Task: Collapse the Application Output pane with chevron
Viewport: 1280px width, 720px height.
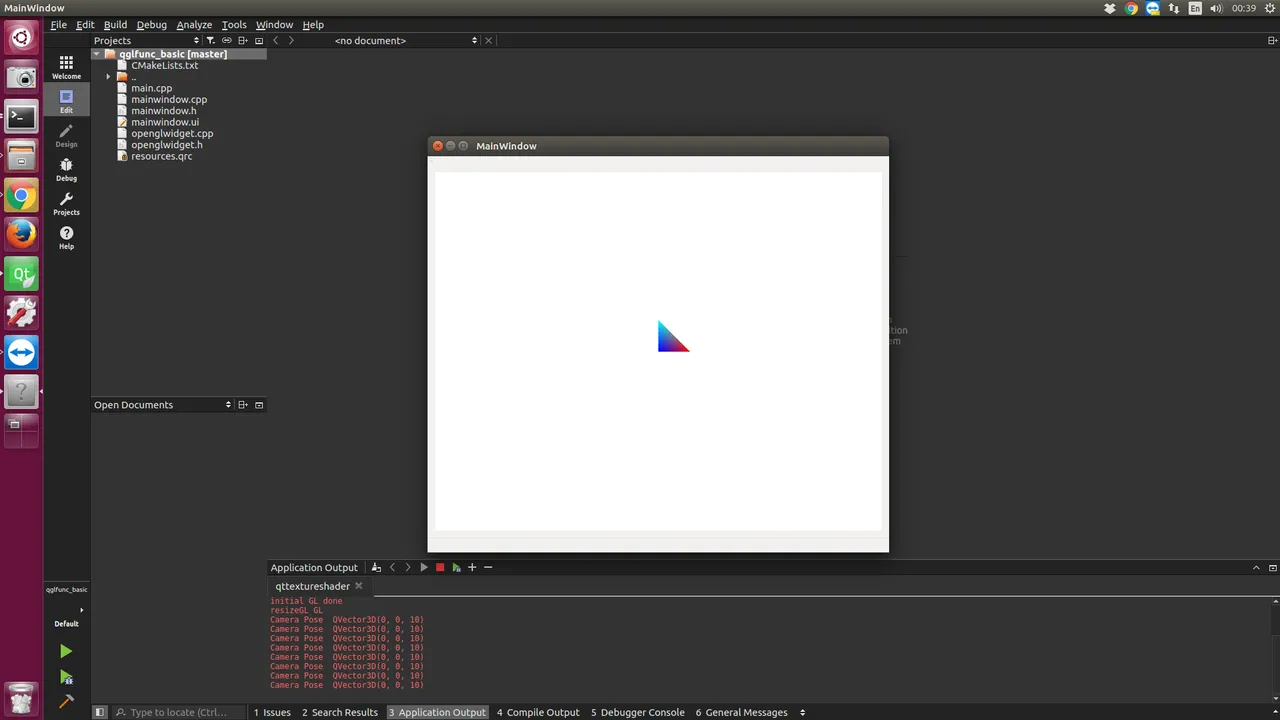Action: click(1257, 567)
